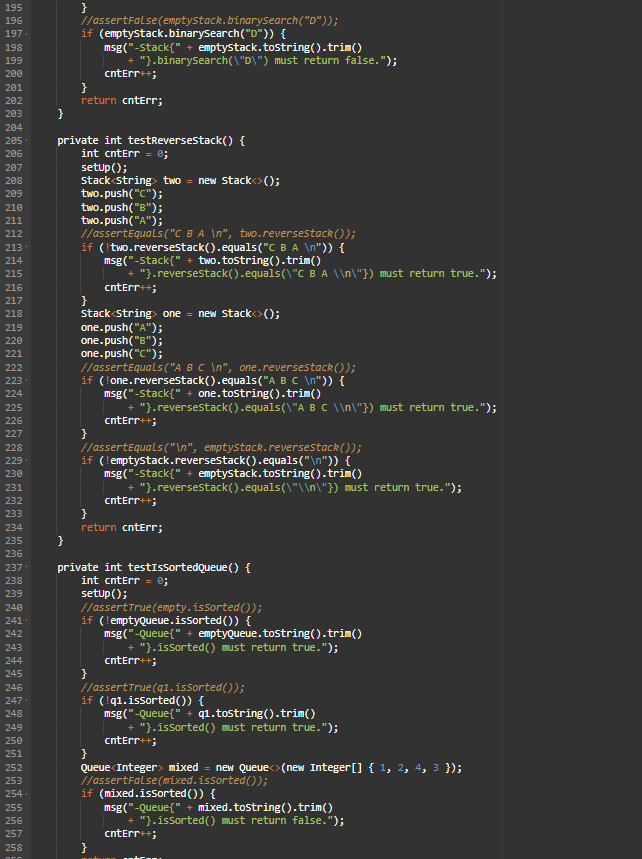
Task: Click 'if (!one.reverseStack().equals' statement
Action: [213, 381]
